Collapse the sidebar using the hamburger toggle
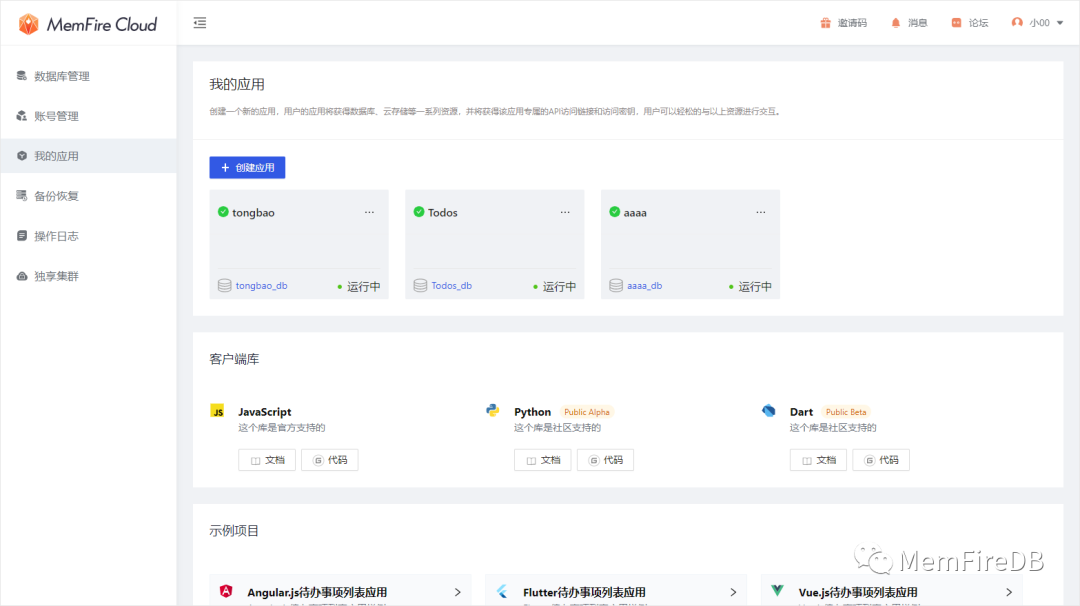The width and height of the screenshot is (1080, 606). coord(199,22)
